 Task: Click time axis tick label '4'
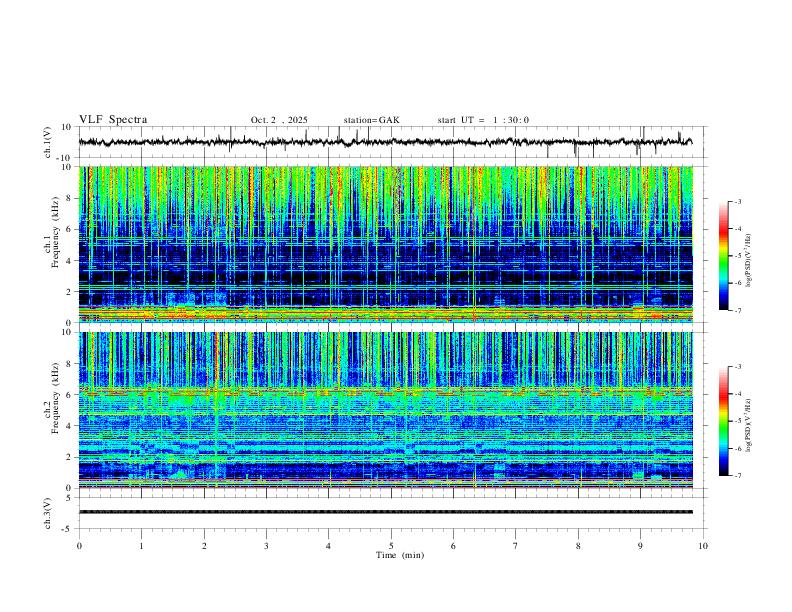tap(329, 546)
